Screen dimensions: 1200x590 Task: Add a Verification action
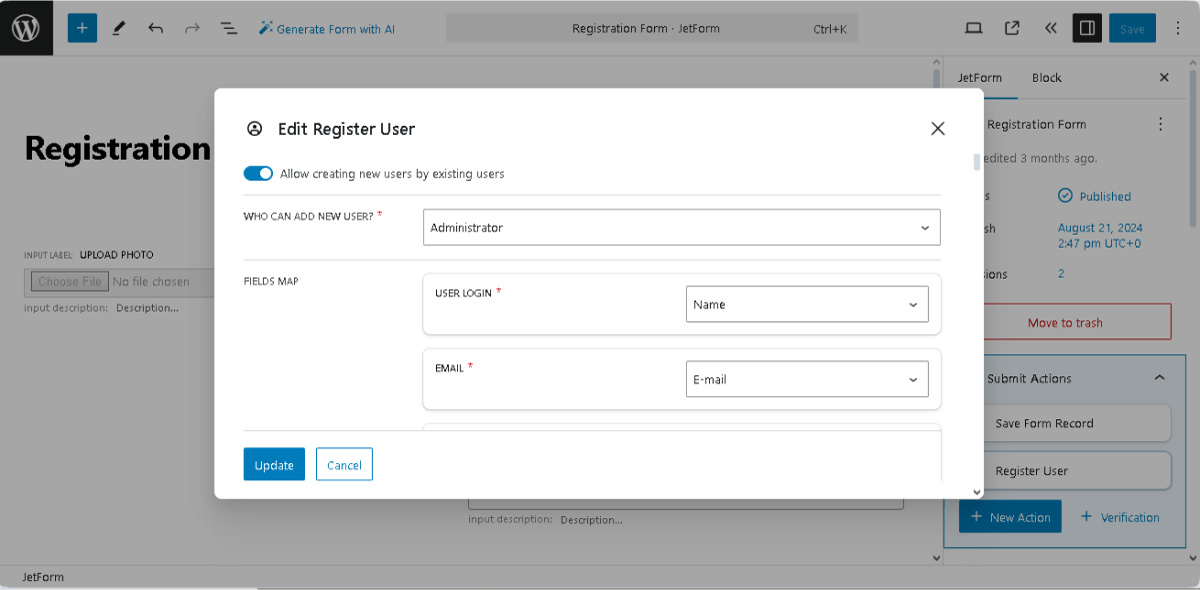[1120, 517]
